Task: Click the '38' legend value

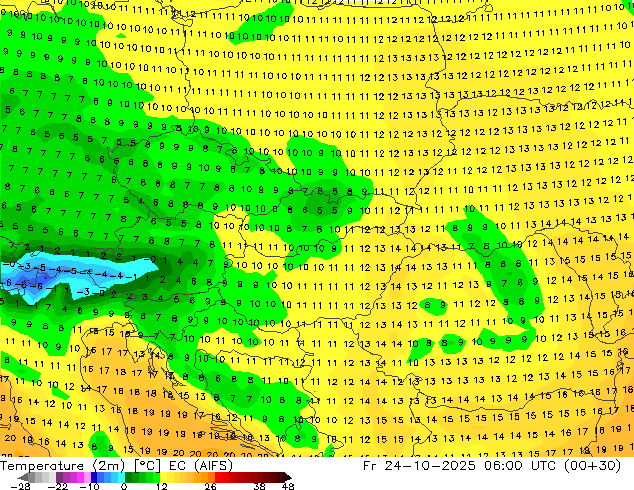Action: [260, 486]
